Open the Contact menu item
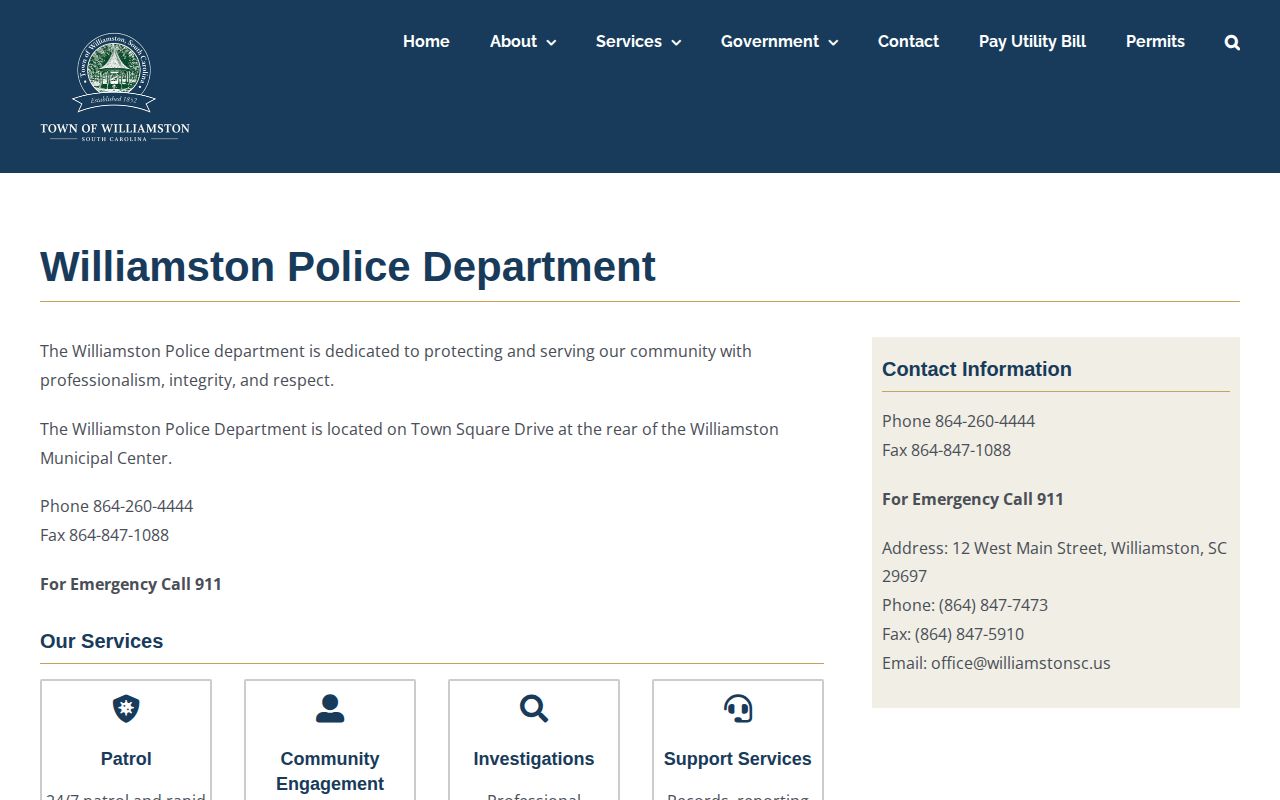The width and height of the screenshot is (1280, 800). click(908, 41)
